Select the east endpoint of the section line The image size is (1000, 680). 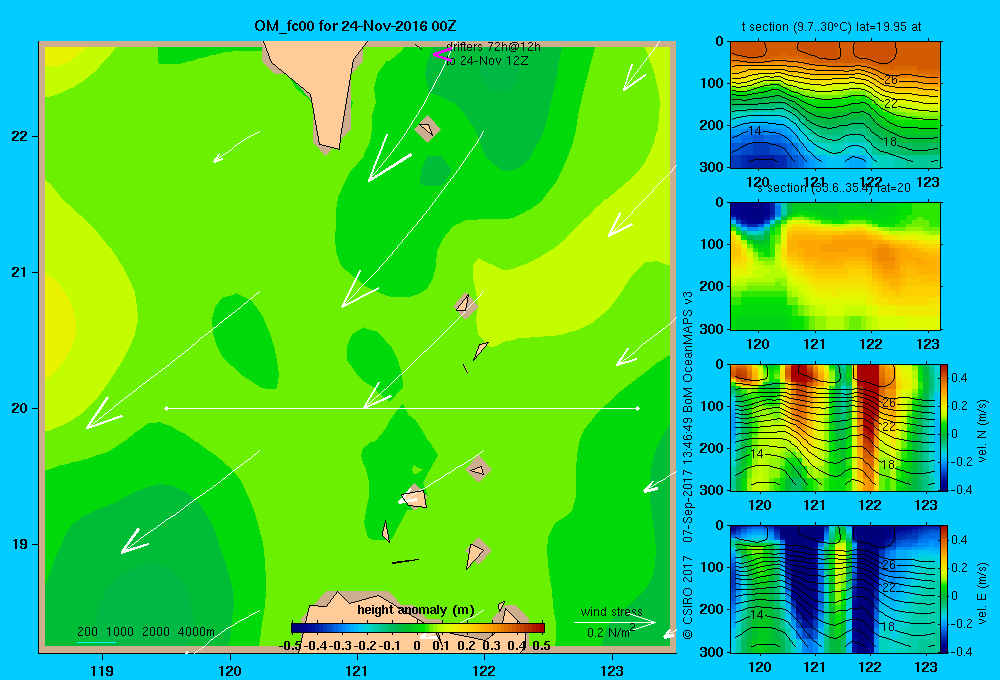[x=638, y=408]
